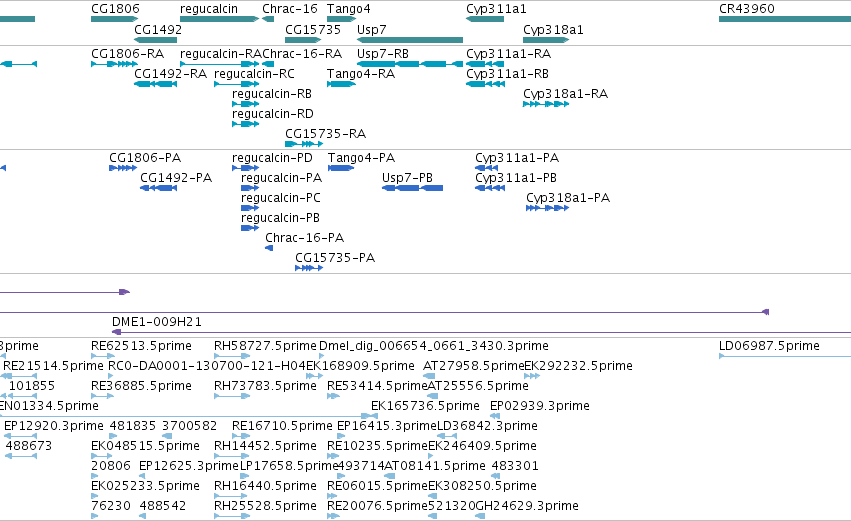Select transcript Cyp311a1-RA

coord(509,54)
